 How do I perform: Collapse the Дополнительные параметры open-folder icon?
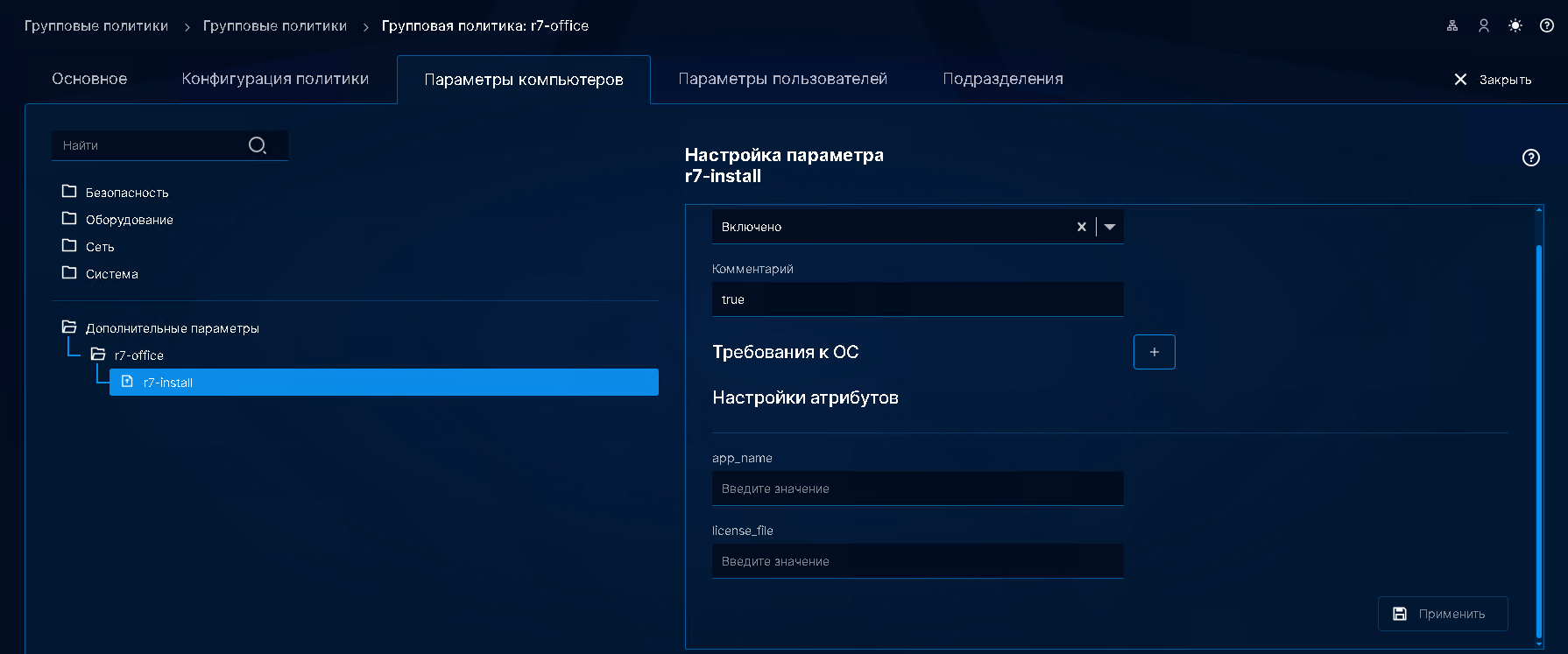coord(69,327)
